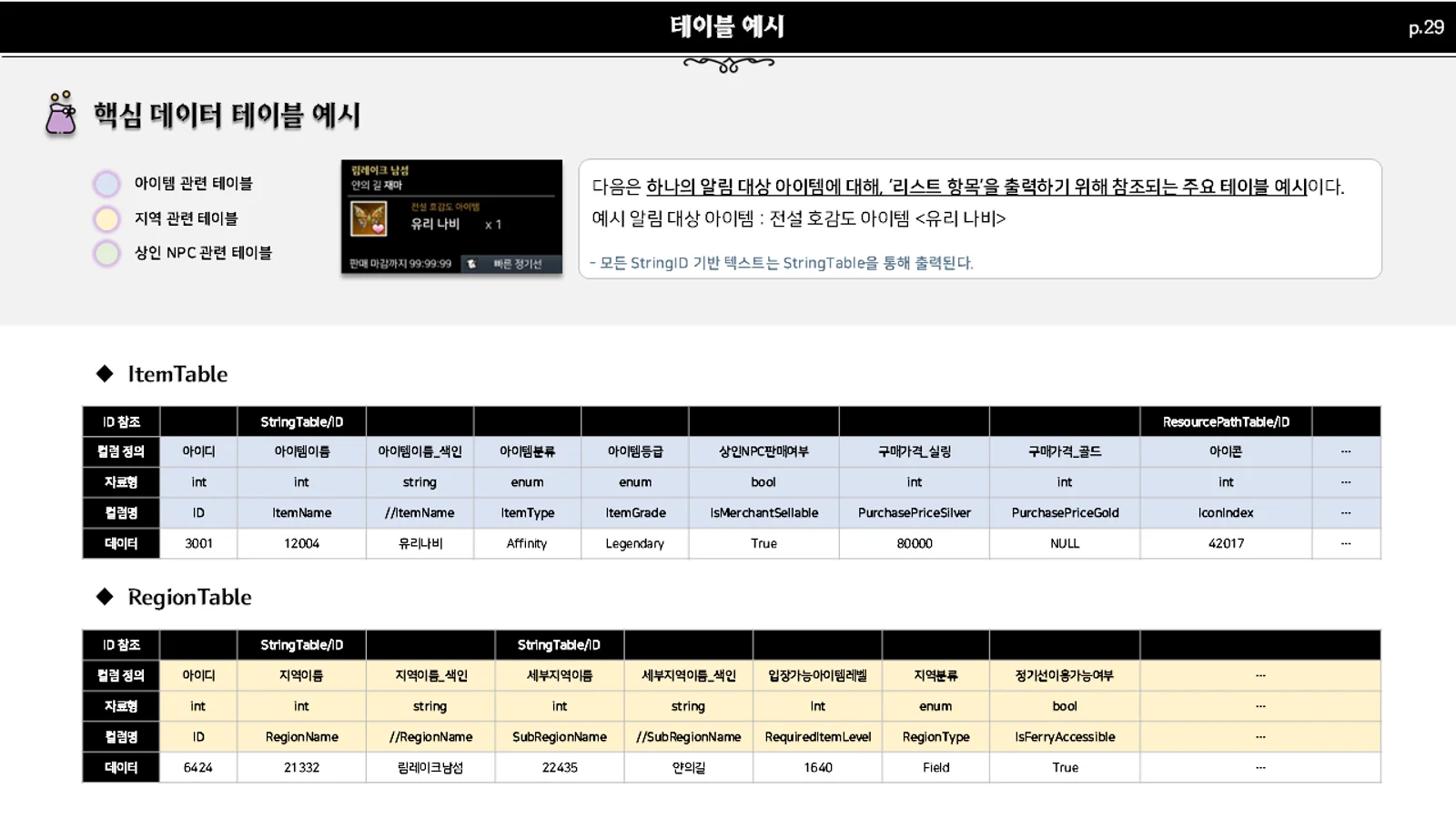Click the ItemGrade column name
The image size is (1456, 819).
[635, 512]
